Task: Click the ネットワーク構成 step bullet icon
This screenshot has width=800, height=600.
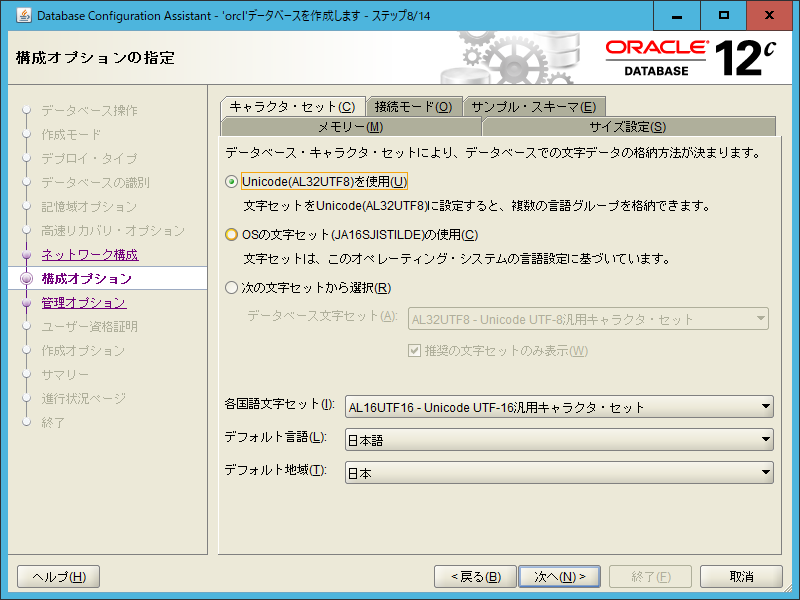Action: [27, 255]
